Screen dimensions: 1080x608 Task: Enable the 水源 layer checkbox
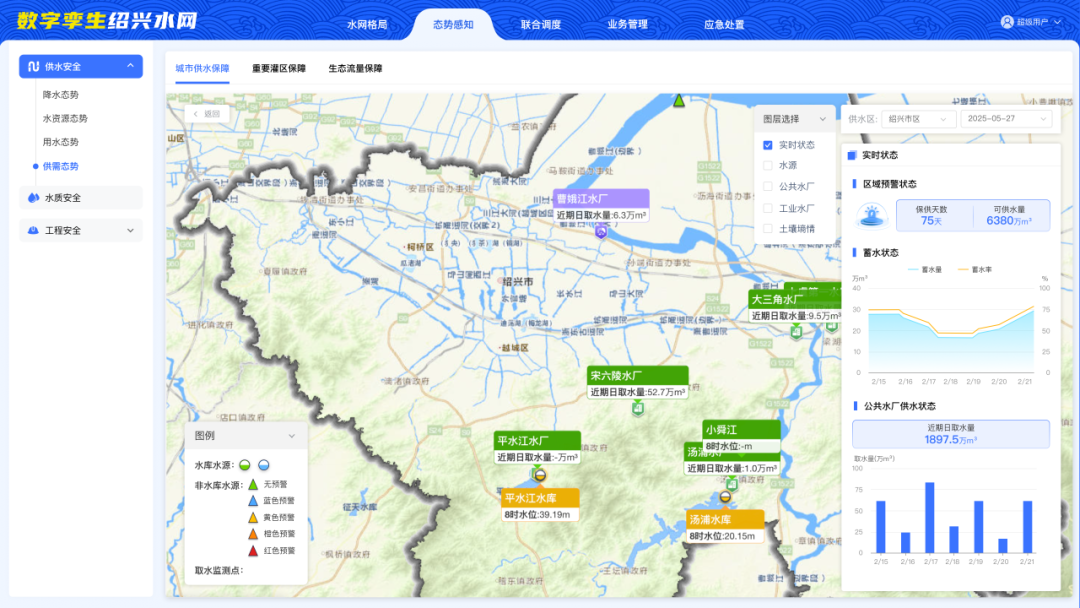point(767,166)
